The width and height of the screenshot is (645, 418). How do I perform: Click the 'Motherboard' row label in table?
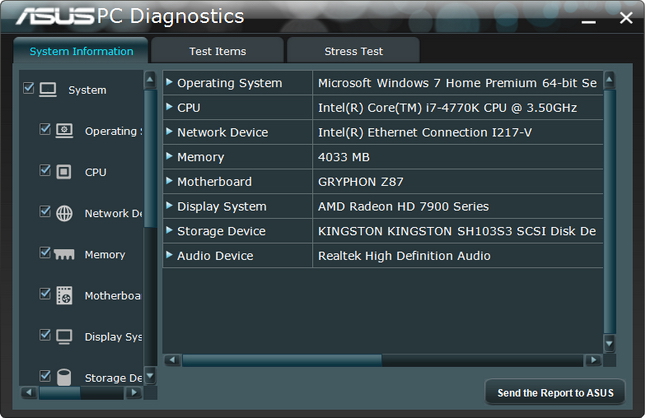pos(214,182)
